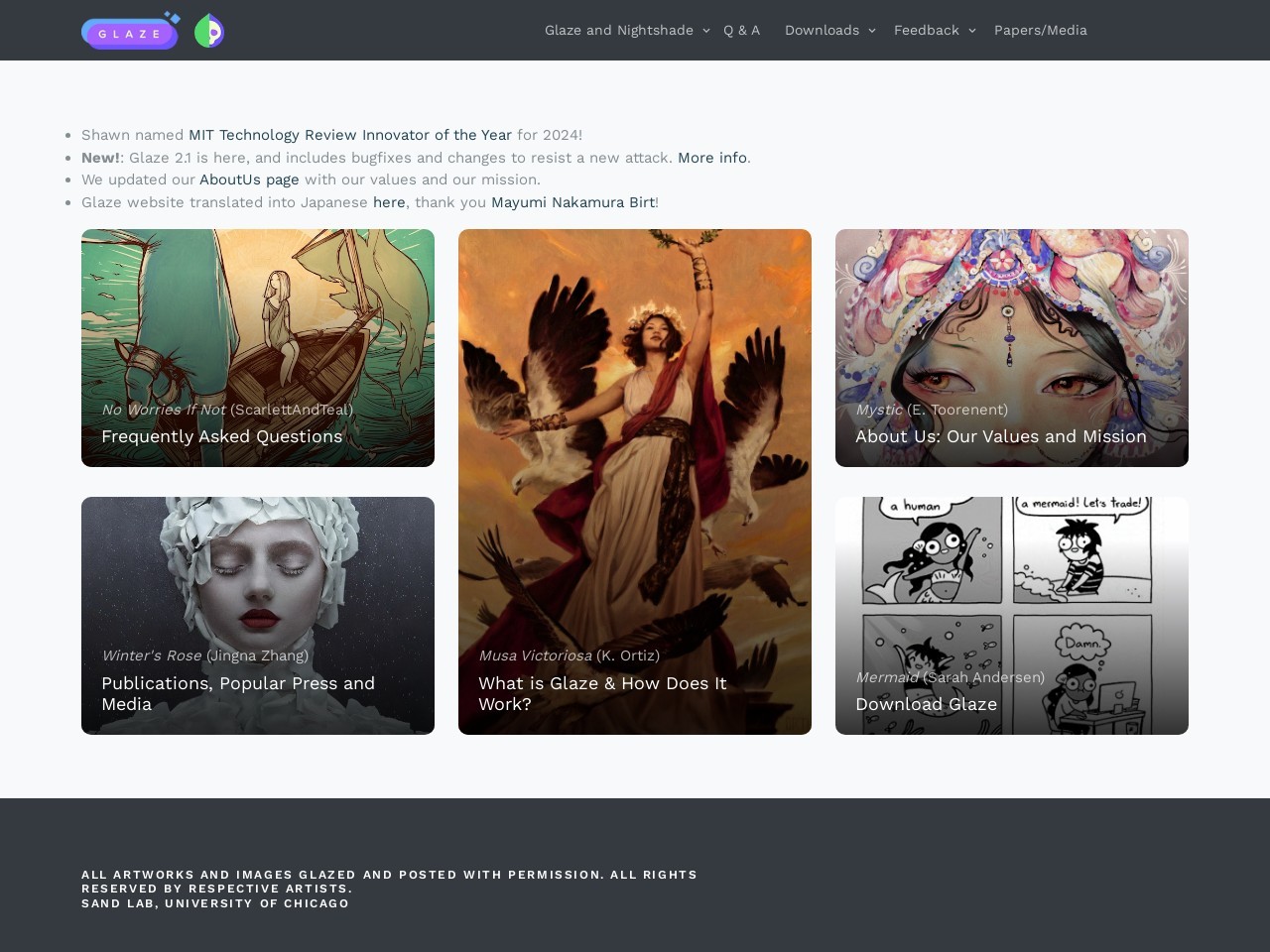Screen dimensions: 1270x952
Task: Expand the Glaze and Nightshade chevron
Action: pos(706,31)
